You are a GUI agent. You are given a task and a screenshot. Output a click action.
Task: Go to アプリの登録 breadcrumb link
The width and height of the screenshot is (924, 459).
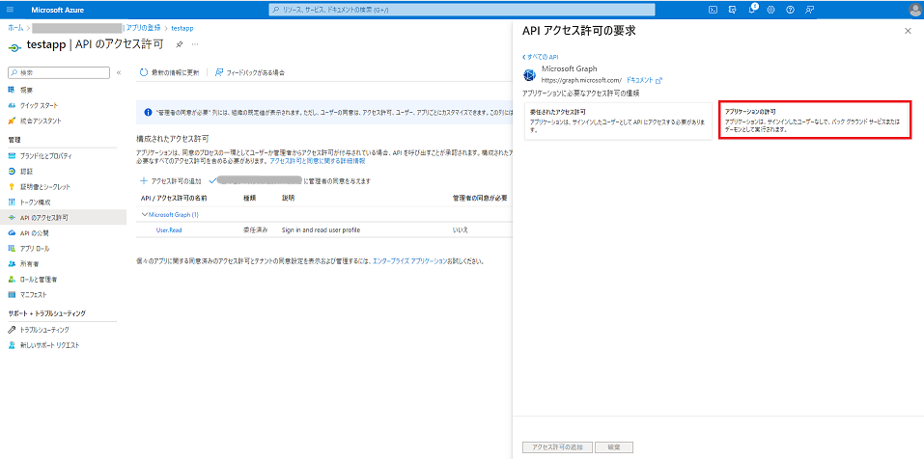point(143,28)
